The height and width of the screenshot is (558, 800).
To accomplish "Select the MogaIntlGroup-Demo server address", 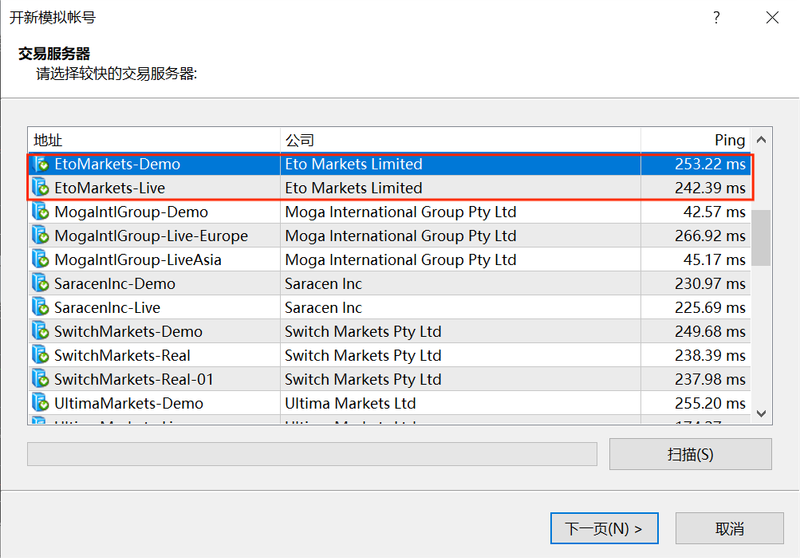I will click(x=131, y=212).
